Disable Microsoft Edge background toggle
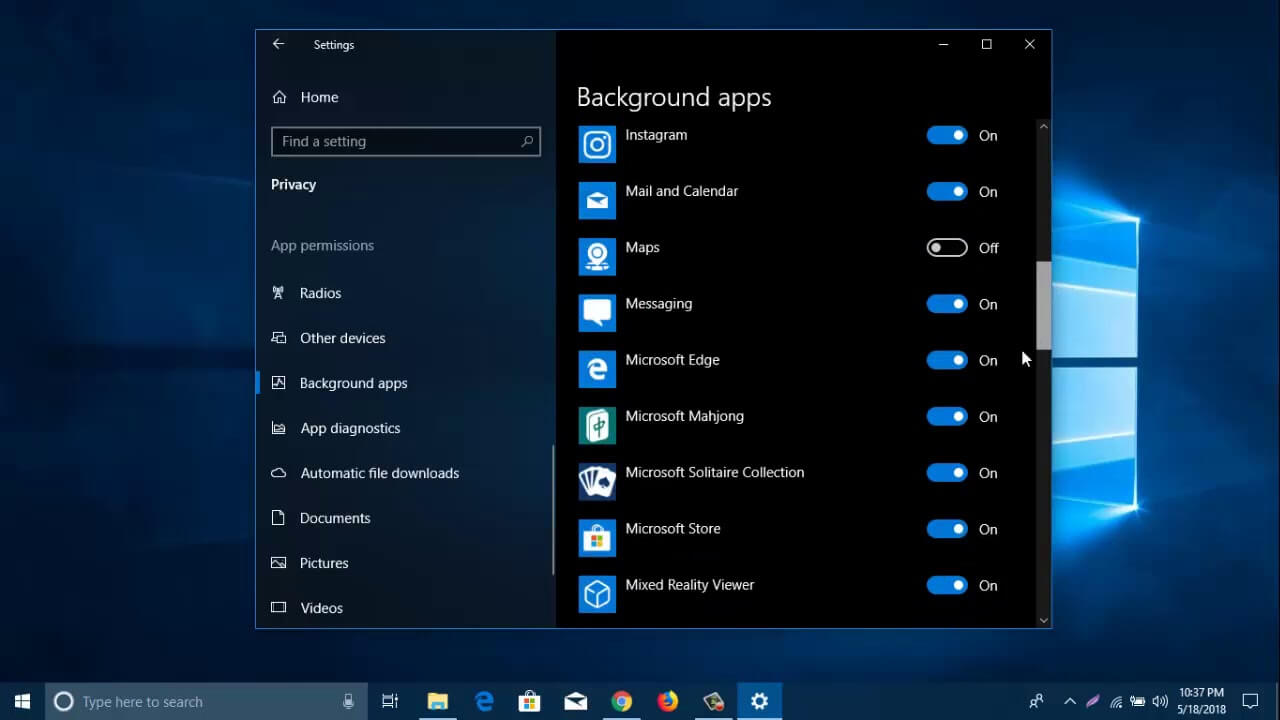The image size is (1280, 720). tap(947, 360)
